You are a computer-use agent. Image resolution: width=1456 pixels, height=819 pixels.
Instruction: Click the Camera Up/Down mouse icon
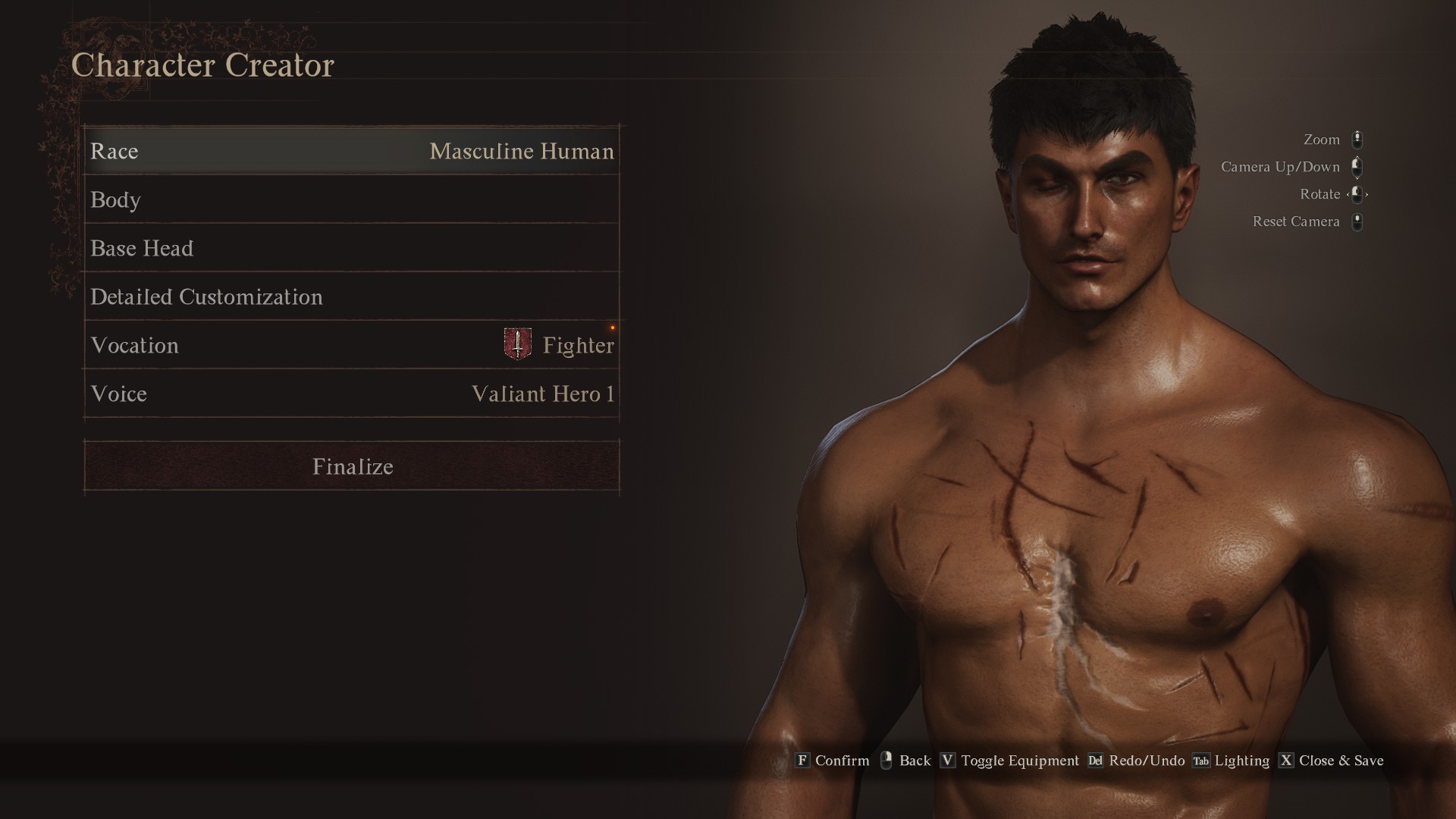[1357, 167]
